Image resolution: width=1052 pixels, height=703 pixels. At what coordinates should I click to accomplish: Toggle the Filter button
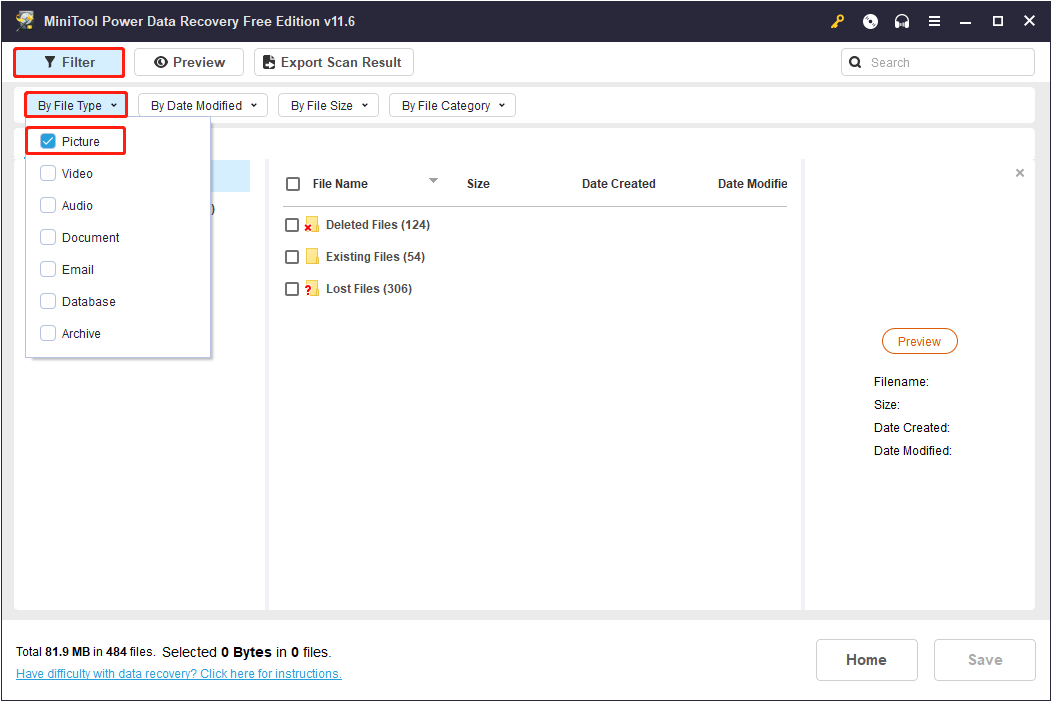point(69,62)
